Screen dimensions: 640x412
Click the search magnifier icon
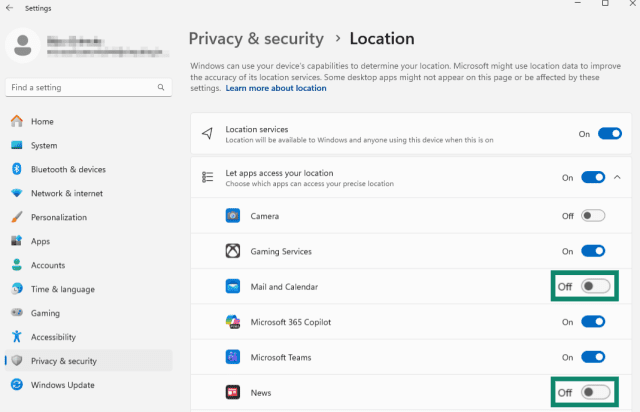coord(161,87)
